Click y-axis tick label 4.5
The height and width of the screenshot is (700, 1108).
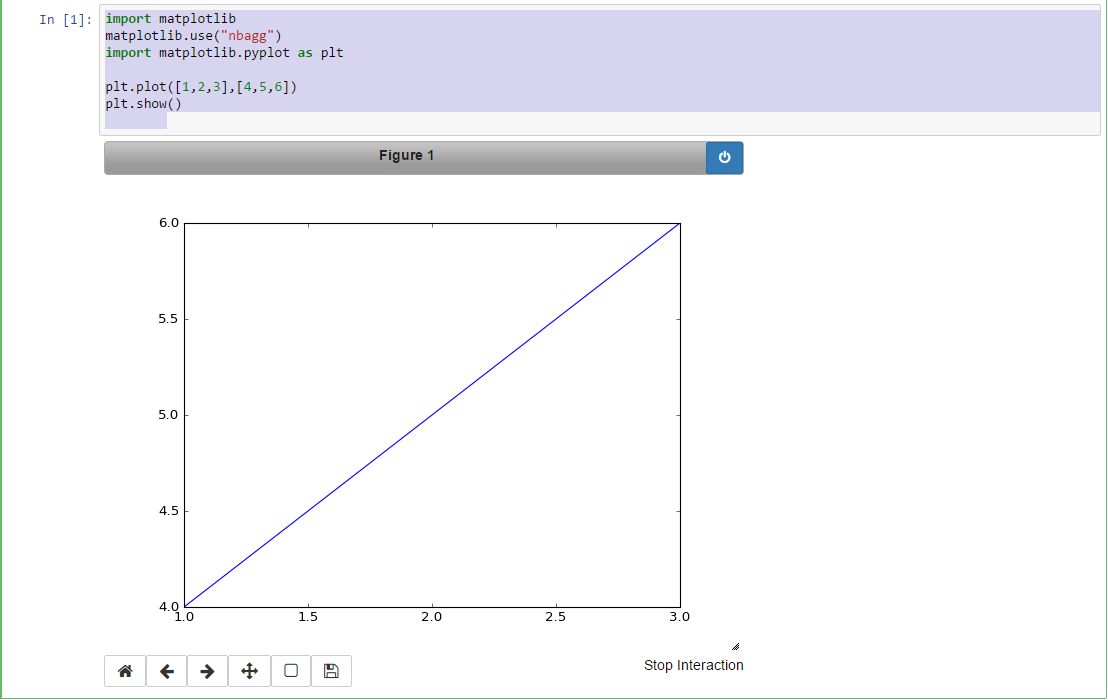tap(169, 511)
